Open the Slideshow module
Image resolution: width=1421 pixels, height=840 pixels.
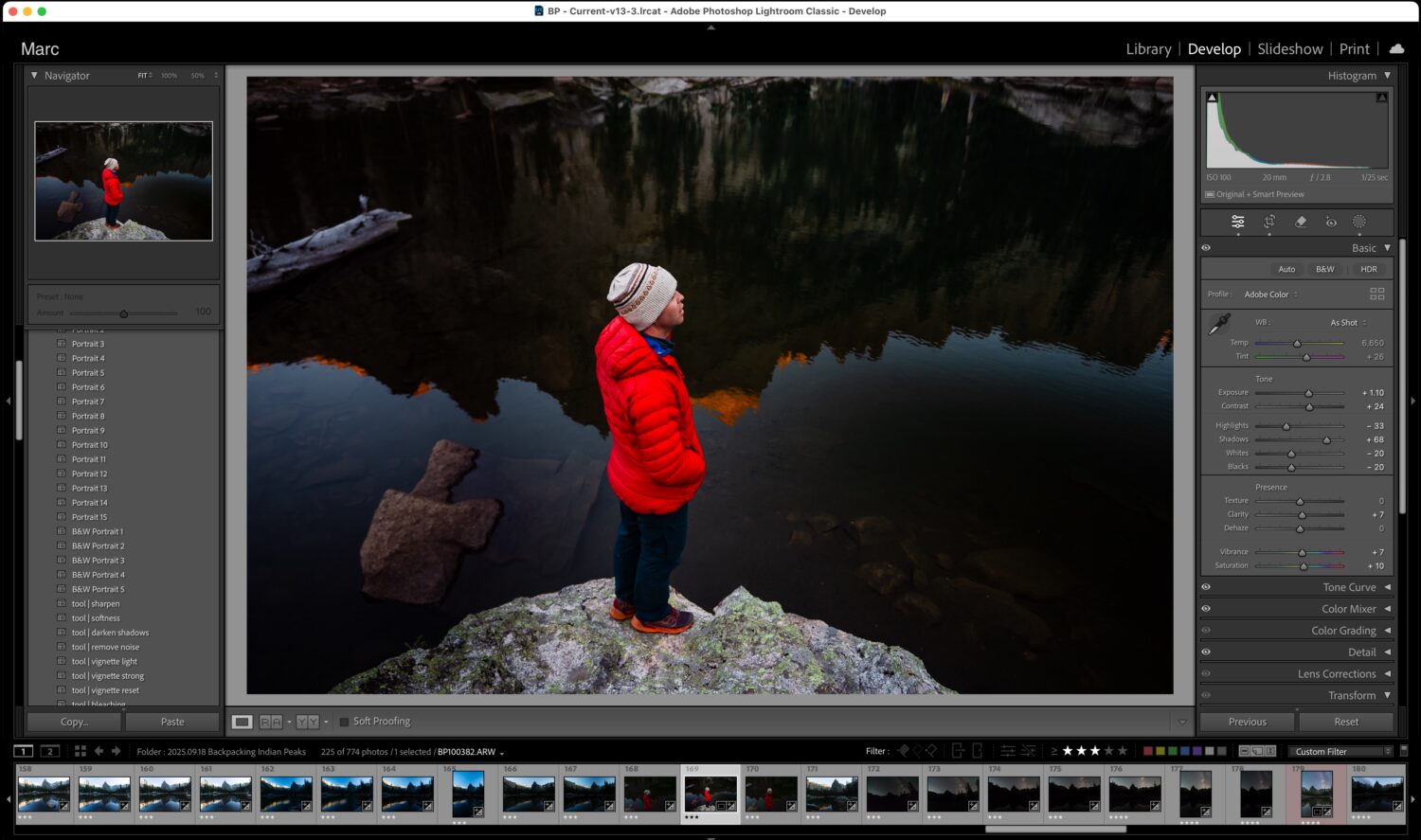pos(1289,49)
